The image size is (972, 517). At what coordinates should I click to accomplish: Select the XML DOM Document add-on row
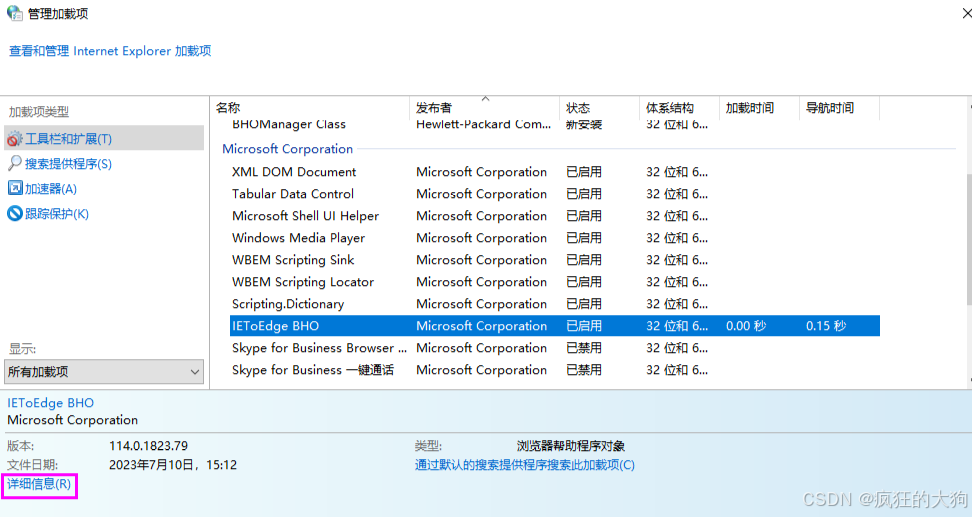(554, 172)
